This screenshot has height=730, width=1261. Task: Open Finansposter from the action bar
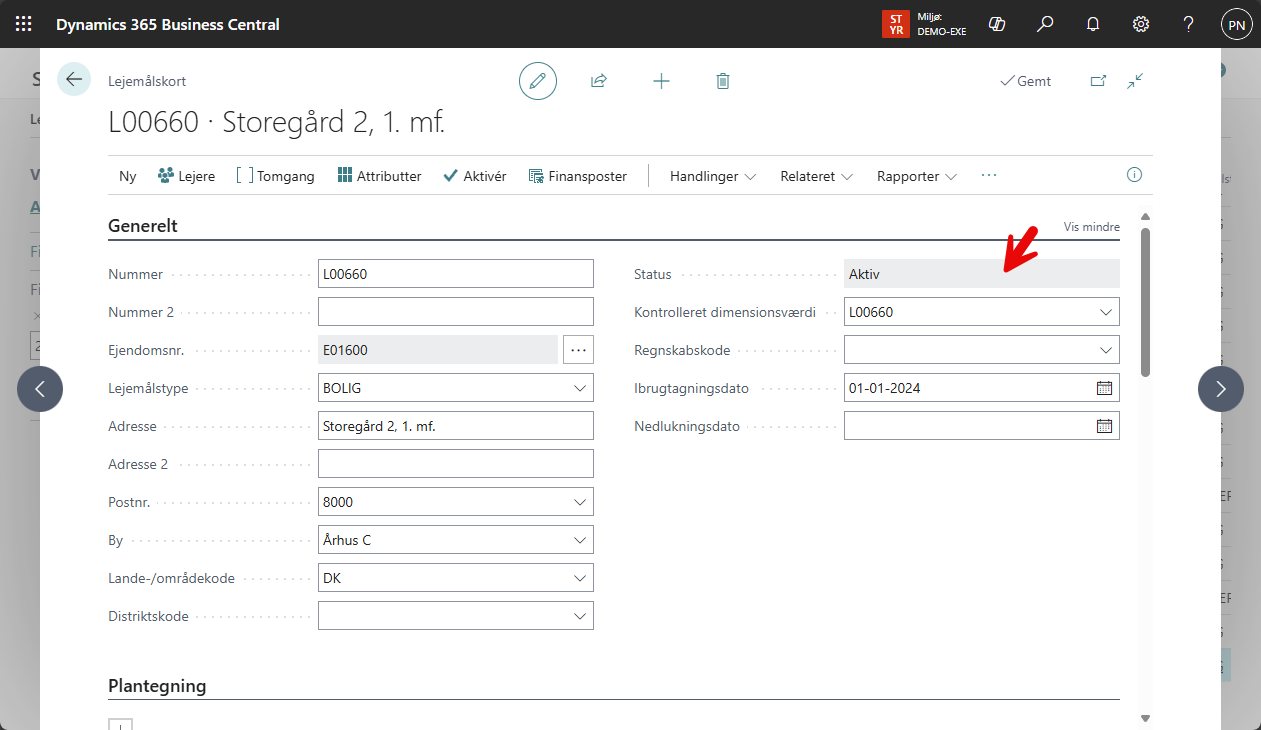click(577, 176)
